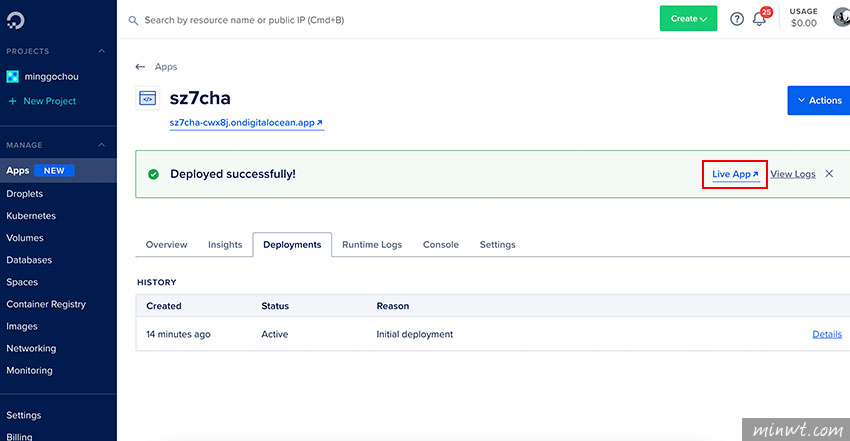Click the NEW badge next to Apps
Viewport: 850px width, 441px height.
[x=54, y=171]
